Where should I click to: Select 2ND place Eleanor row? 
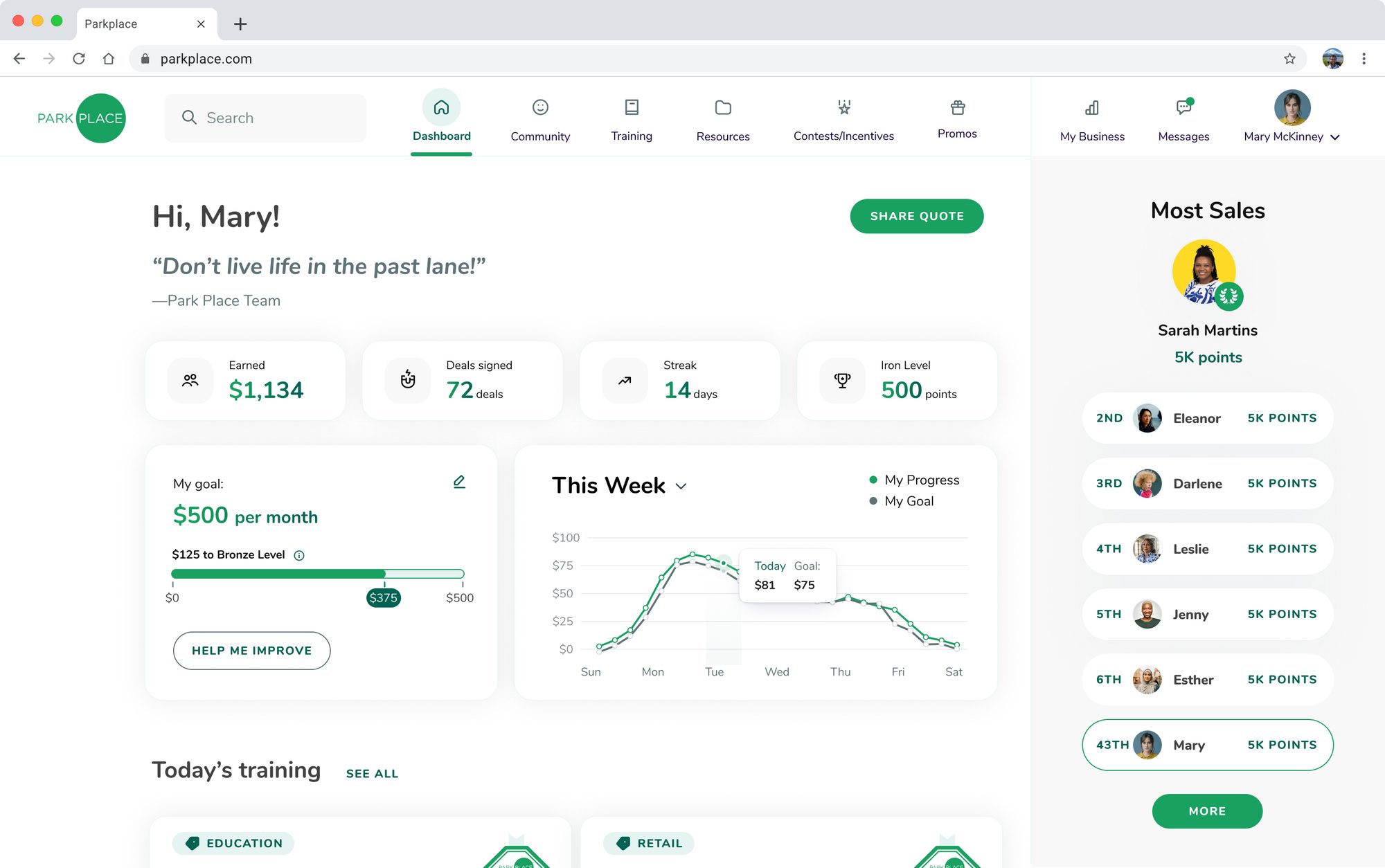point(1208,418)
